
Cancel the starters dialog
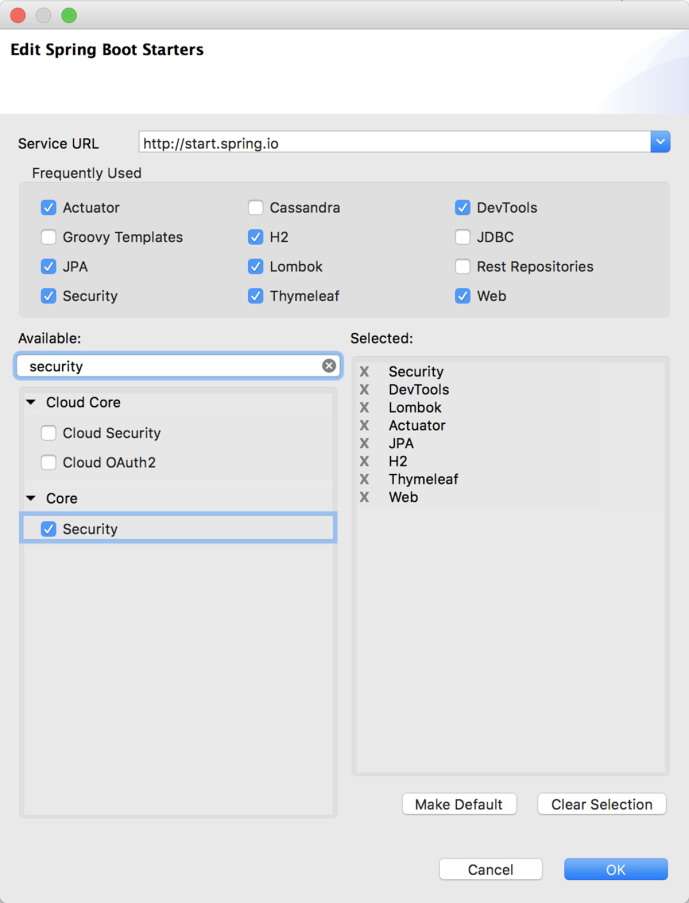click(490, 869)
